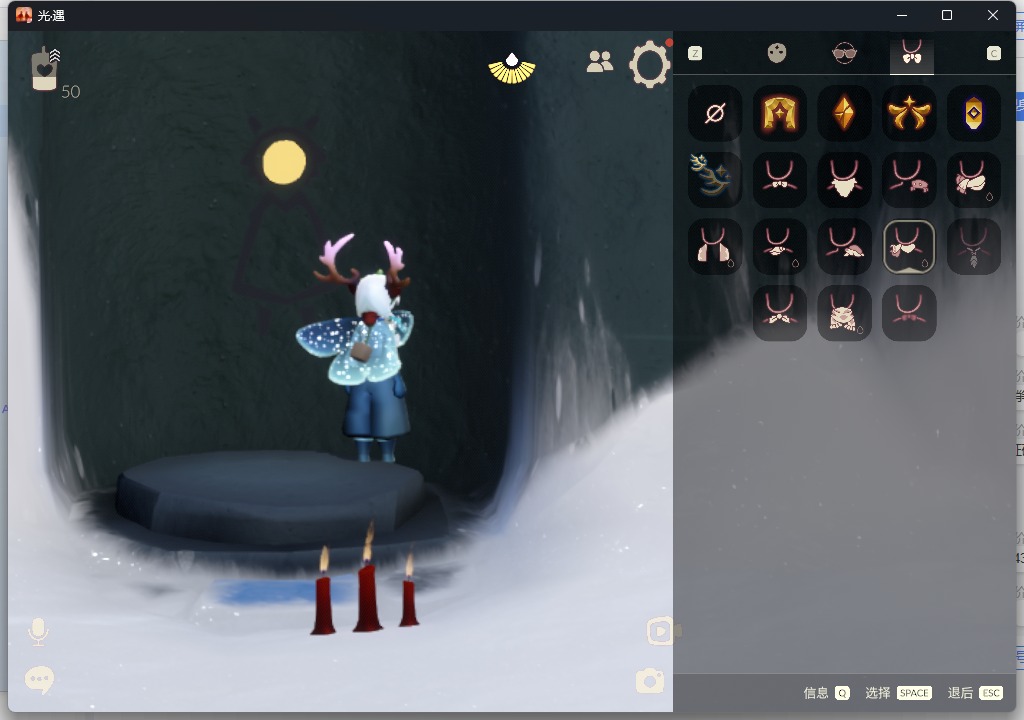The image size is (1024, 720).
Task: Click the 光遇 title bar text
Action: point(51,15)
